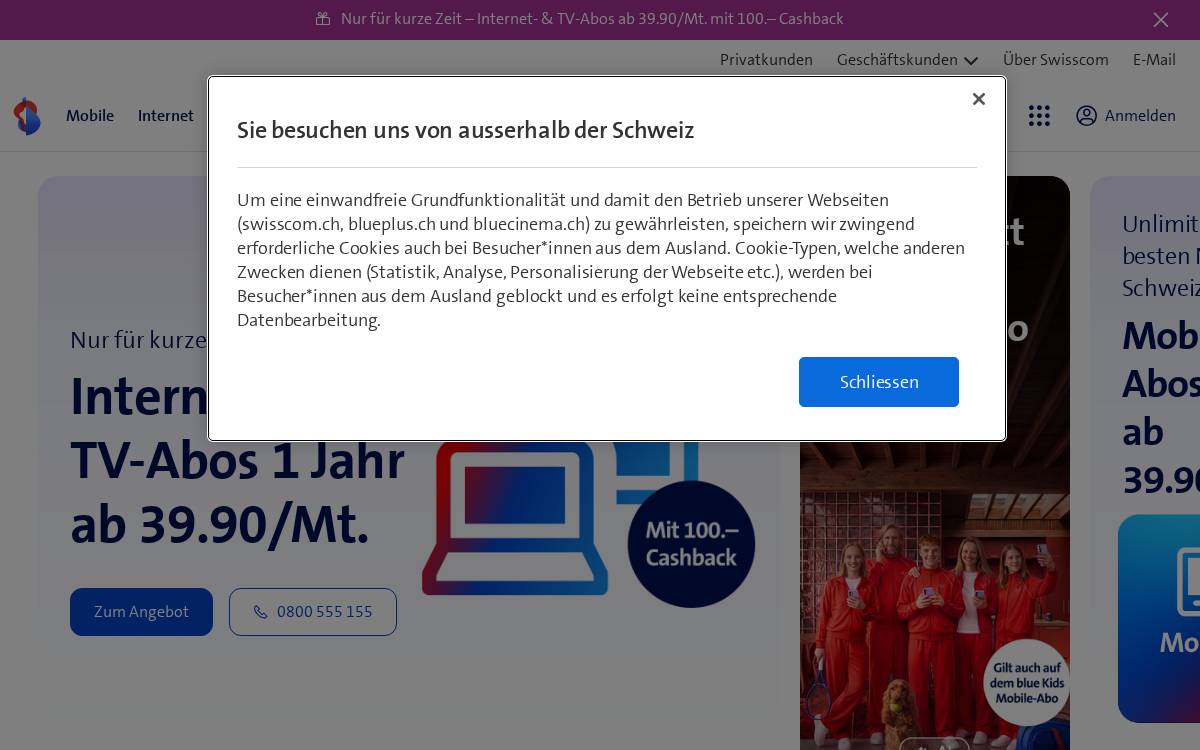
Task: Open the Über Swisscom link
Action: [x=1056, y=60]
